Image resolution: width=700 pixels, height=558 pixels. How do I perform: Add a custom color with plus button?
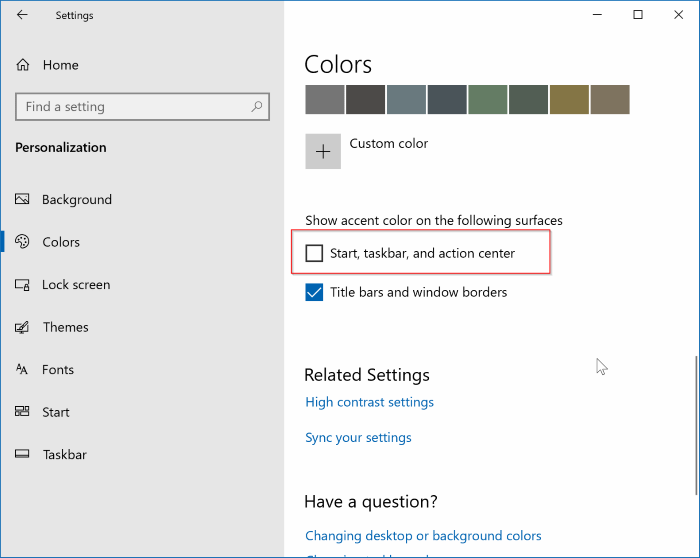coord(323,151)
